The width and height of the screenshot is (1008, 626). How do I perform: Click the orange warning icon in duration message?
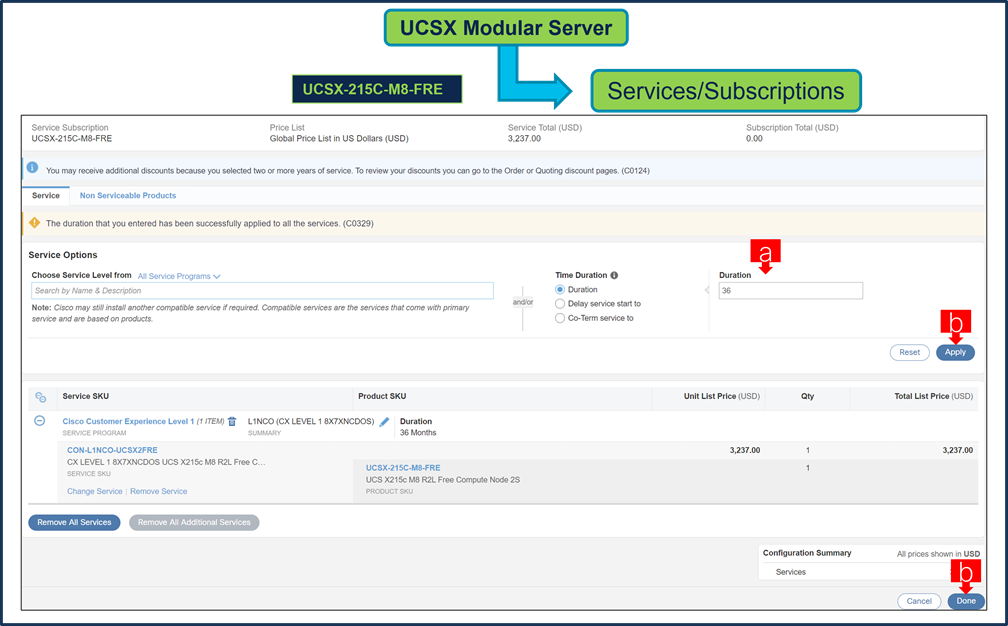coord(34,222)
